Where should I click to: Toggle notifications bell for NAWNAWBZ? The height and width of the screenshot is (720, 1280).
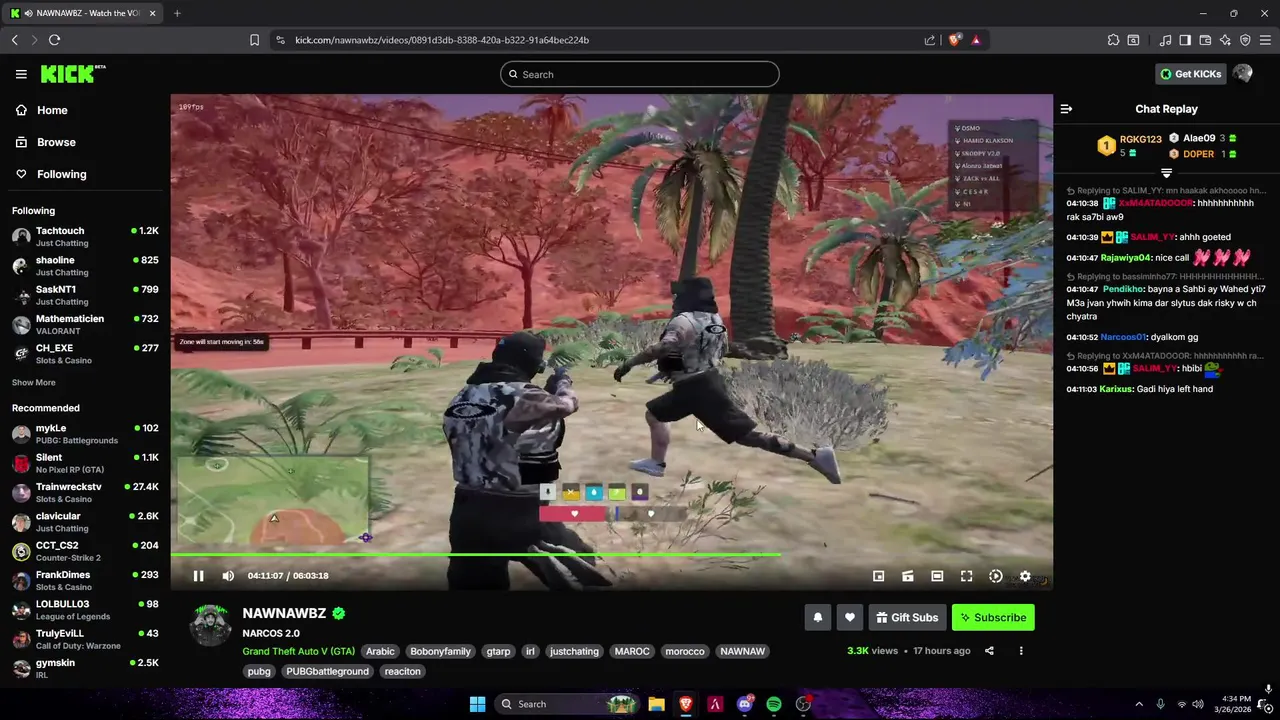[817, 618]
